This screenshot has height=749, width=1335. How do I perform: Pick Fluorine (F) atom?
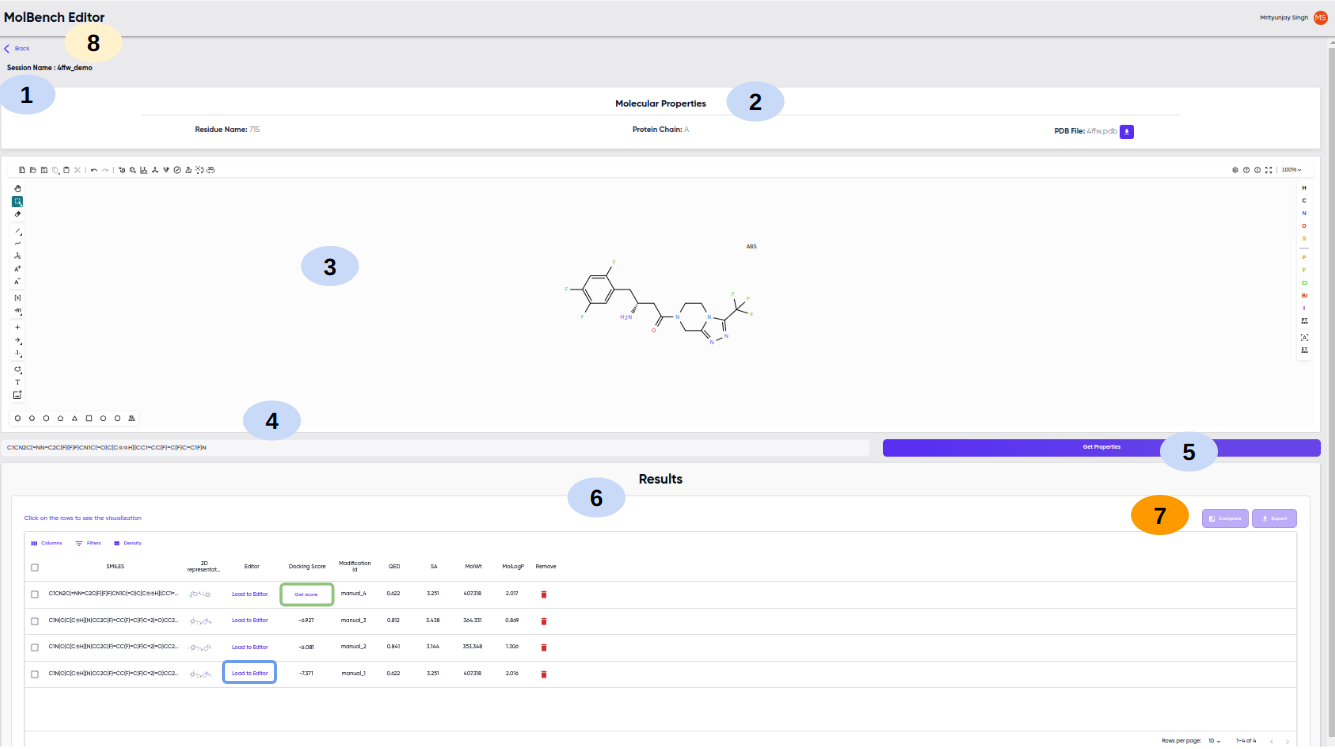point(1304,270)
